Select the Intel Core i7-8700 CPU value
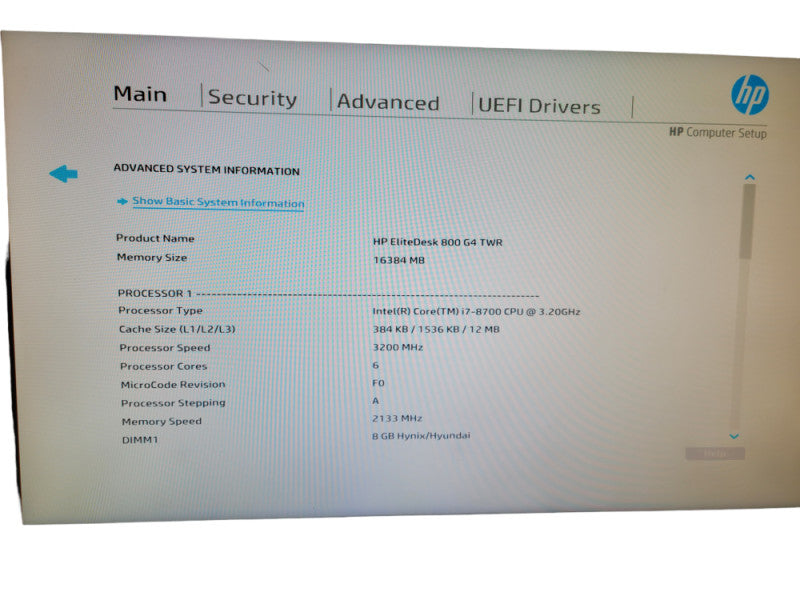Image resolution: width=800 pixels, height=600 pixels. 477,311
